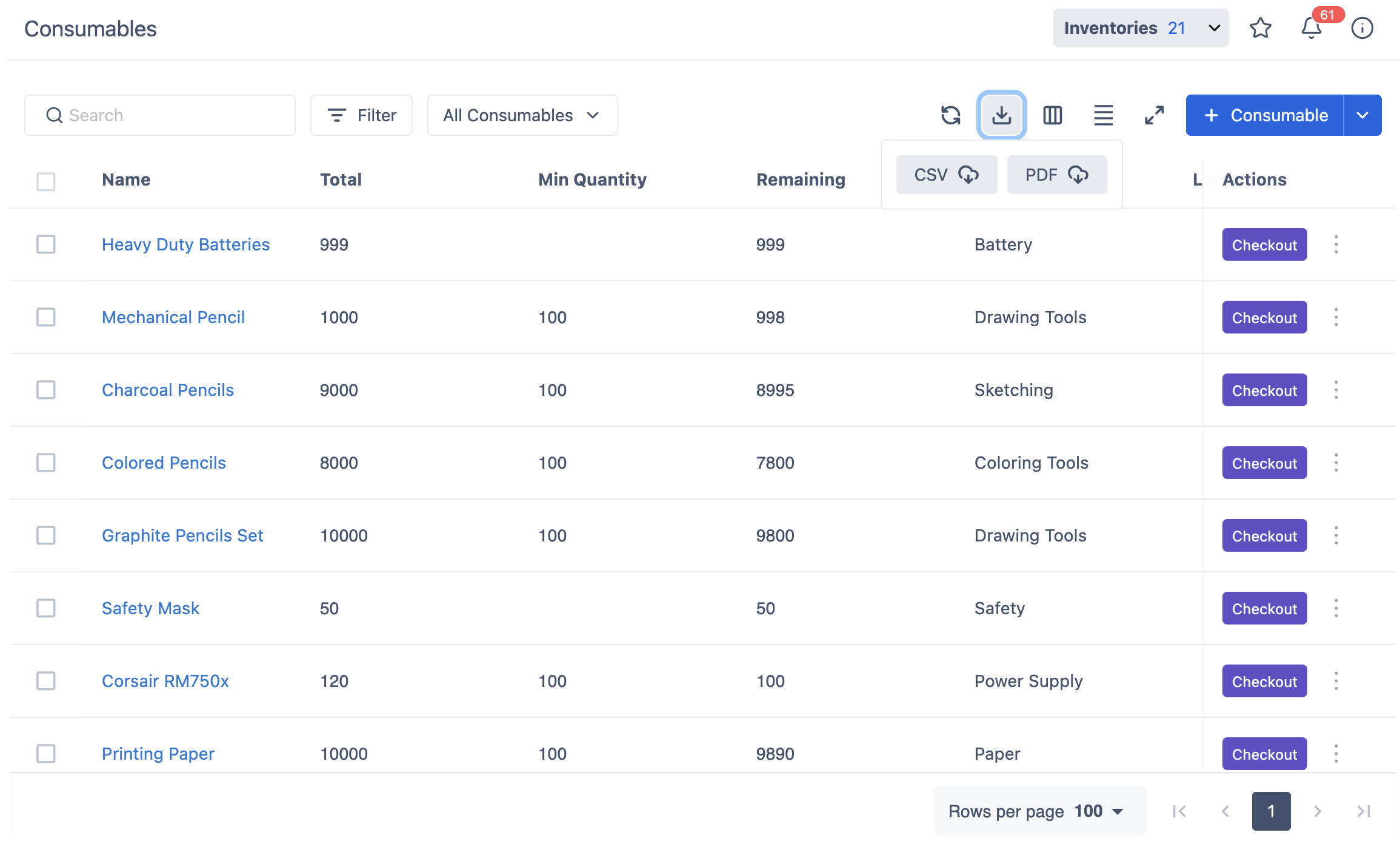Open the column chooser icon

(x=1052, y=115)
